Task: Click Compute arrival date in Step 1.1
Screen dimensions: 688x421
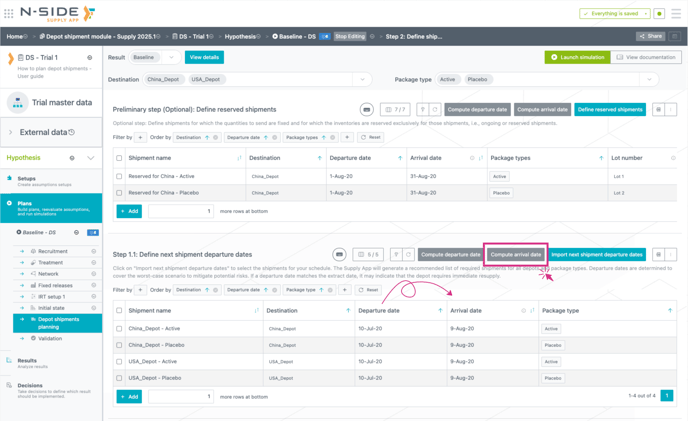Action: (x=515, y=255)
